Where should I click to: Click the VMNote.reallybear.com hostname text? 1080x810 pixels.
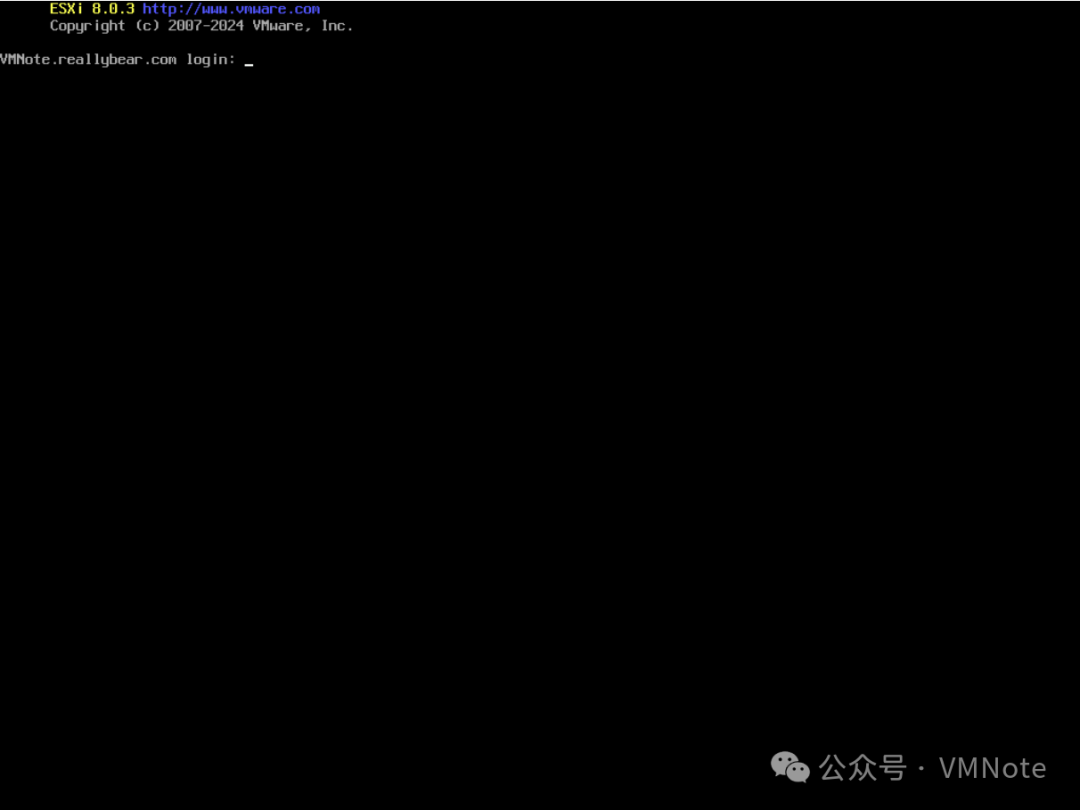(88, 60)
